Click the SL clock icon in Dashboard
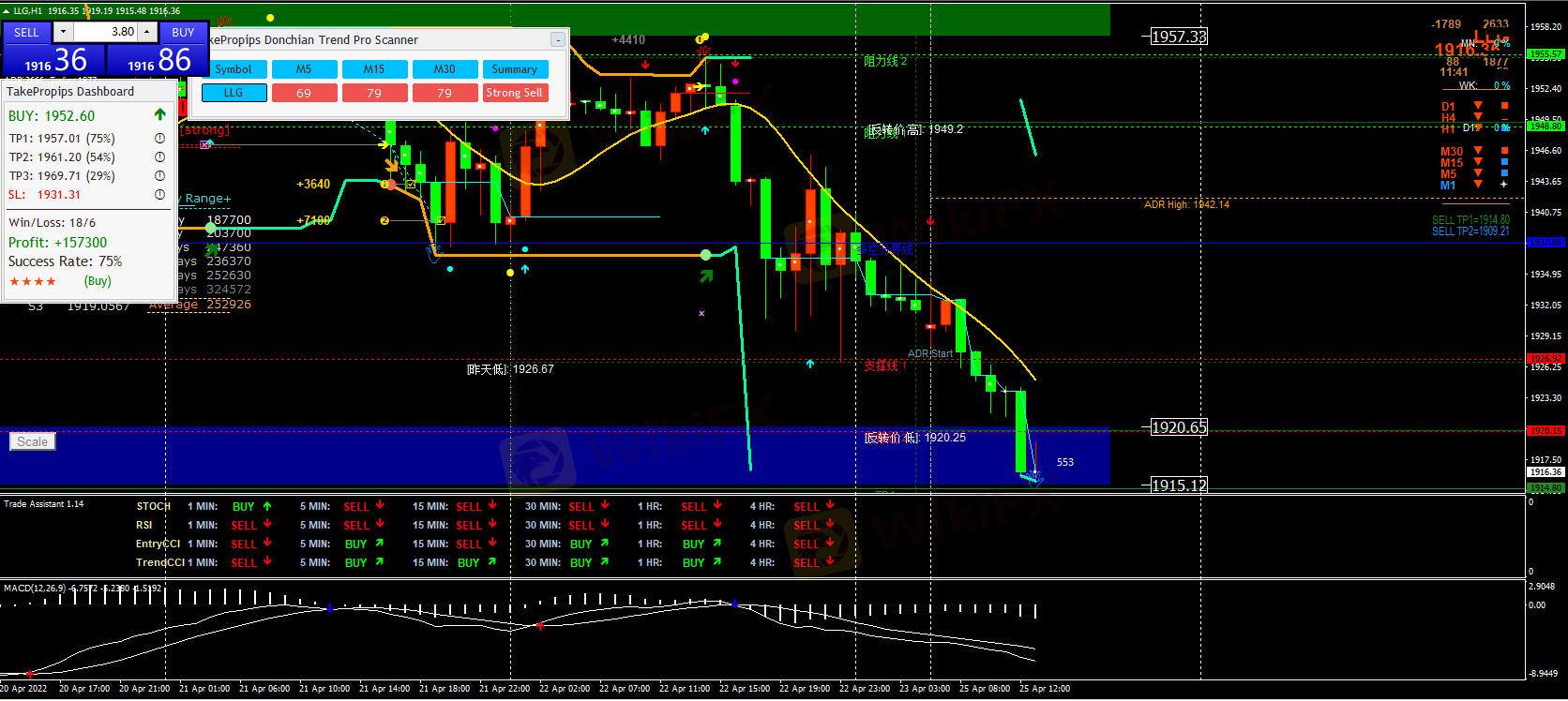This screenshot has height=701, width=1568. pyautogui.click(x=159, y=195)
